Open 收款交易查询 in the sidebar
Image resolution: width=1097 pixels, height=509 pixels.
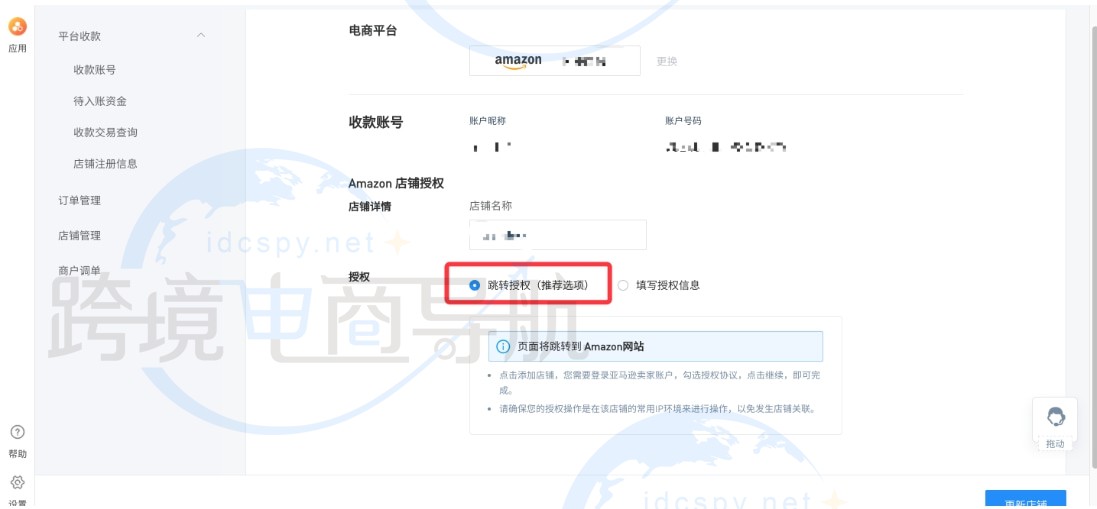(105, 132)
